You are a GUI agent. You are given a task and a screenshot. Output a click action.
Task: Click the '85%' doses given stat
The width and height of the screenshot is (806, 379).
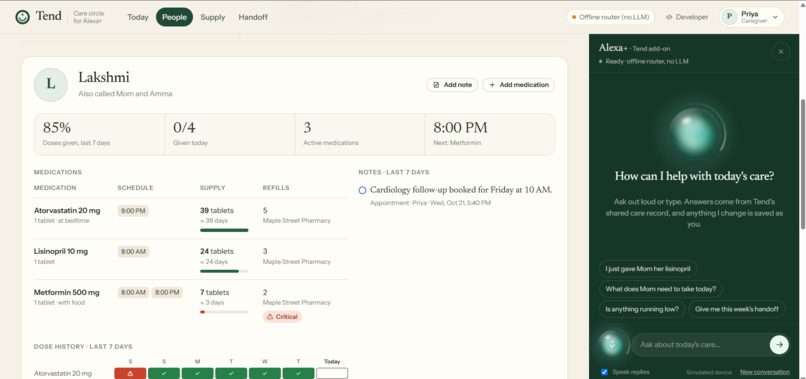tap(57, 128)
